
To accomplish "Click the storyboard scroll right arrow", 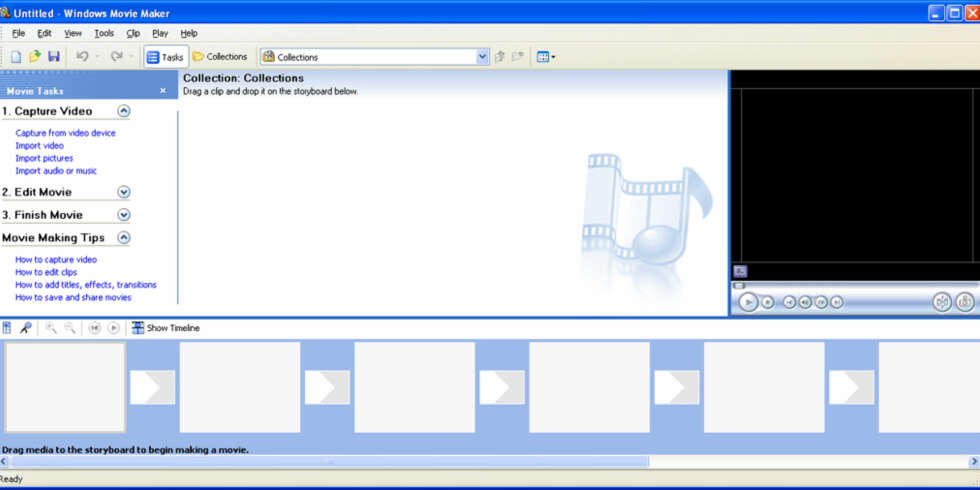I will pos(974,462).
